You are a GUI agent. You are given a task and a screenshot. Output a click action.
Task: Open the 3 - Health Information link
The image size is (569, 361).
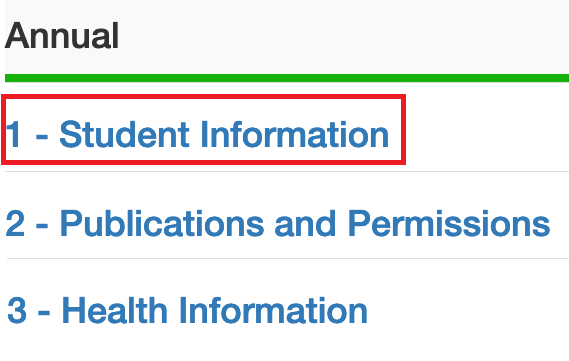(x=187, y=311)
